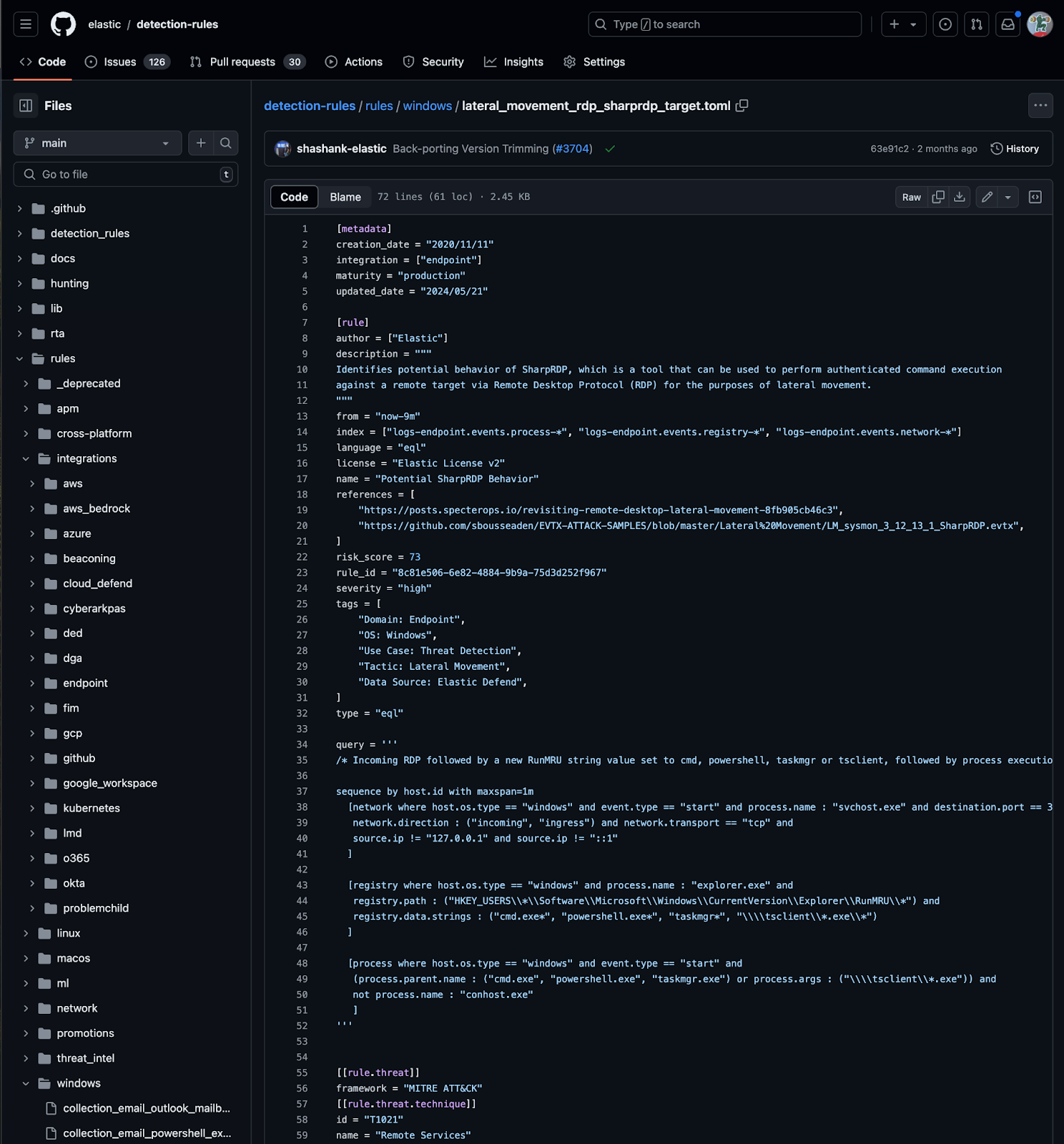1064x1144 pixels.
Task: Download the raw file icon
Action: [x=960, y=197]
